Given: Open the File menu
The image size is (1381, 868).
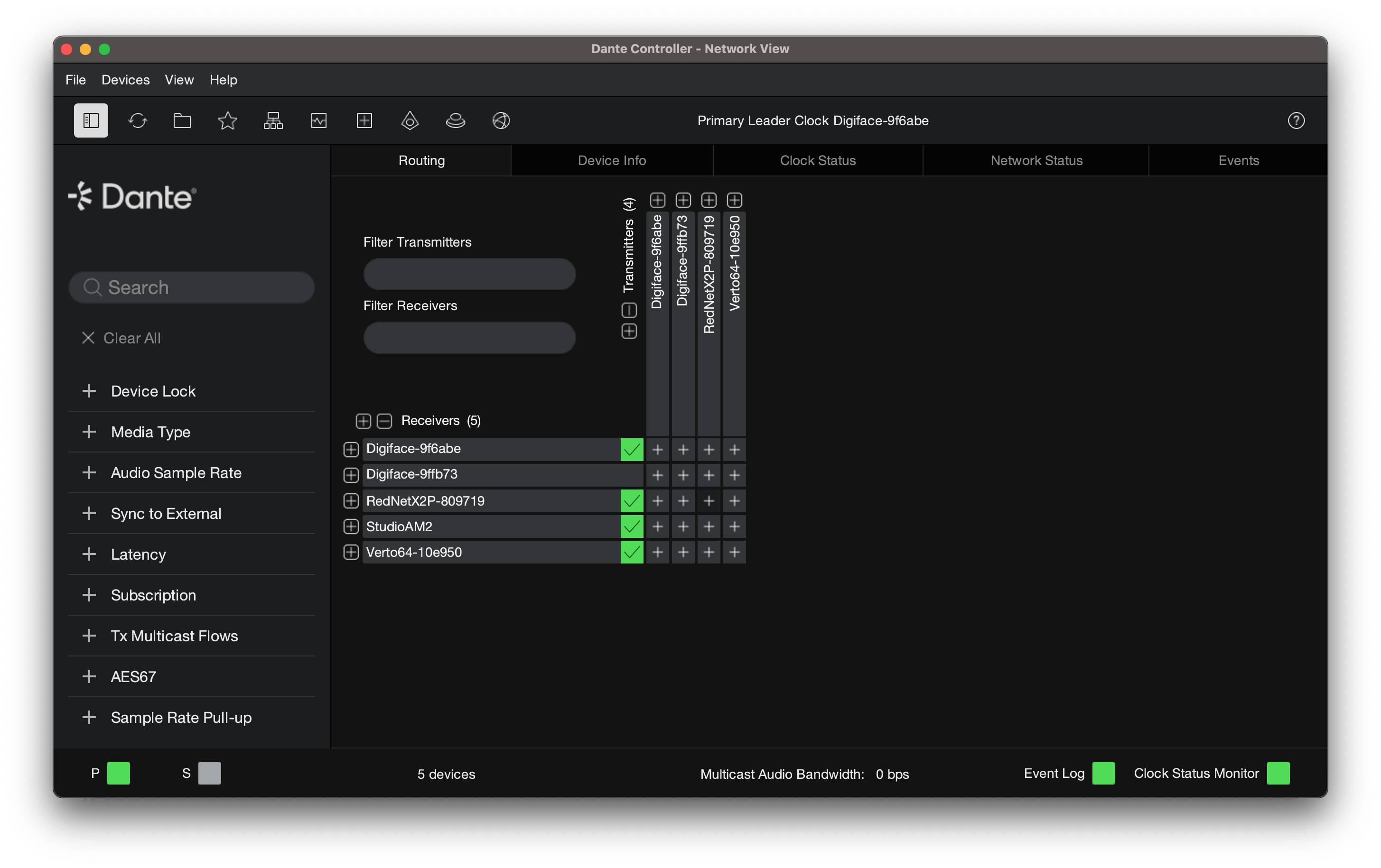Looking at the screenshot, I should coord(76,80).
